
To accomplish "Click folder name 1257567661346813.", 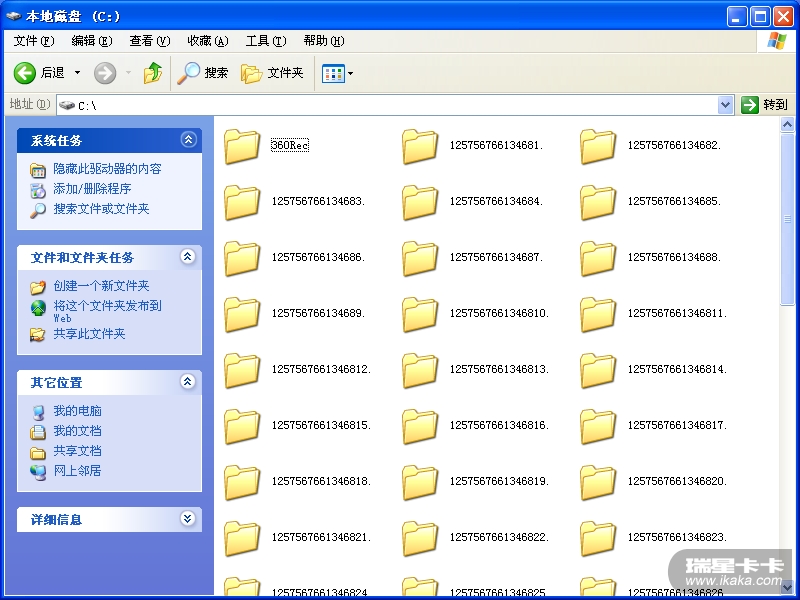I will pyautogui.click(x=499, y=369).
